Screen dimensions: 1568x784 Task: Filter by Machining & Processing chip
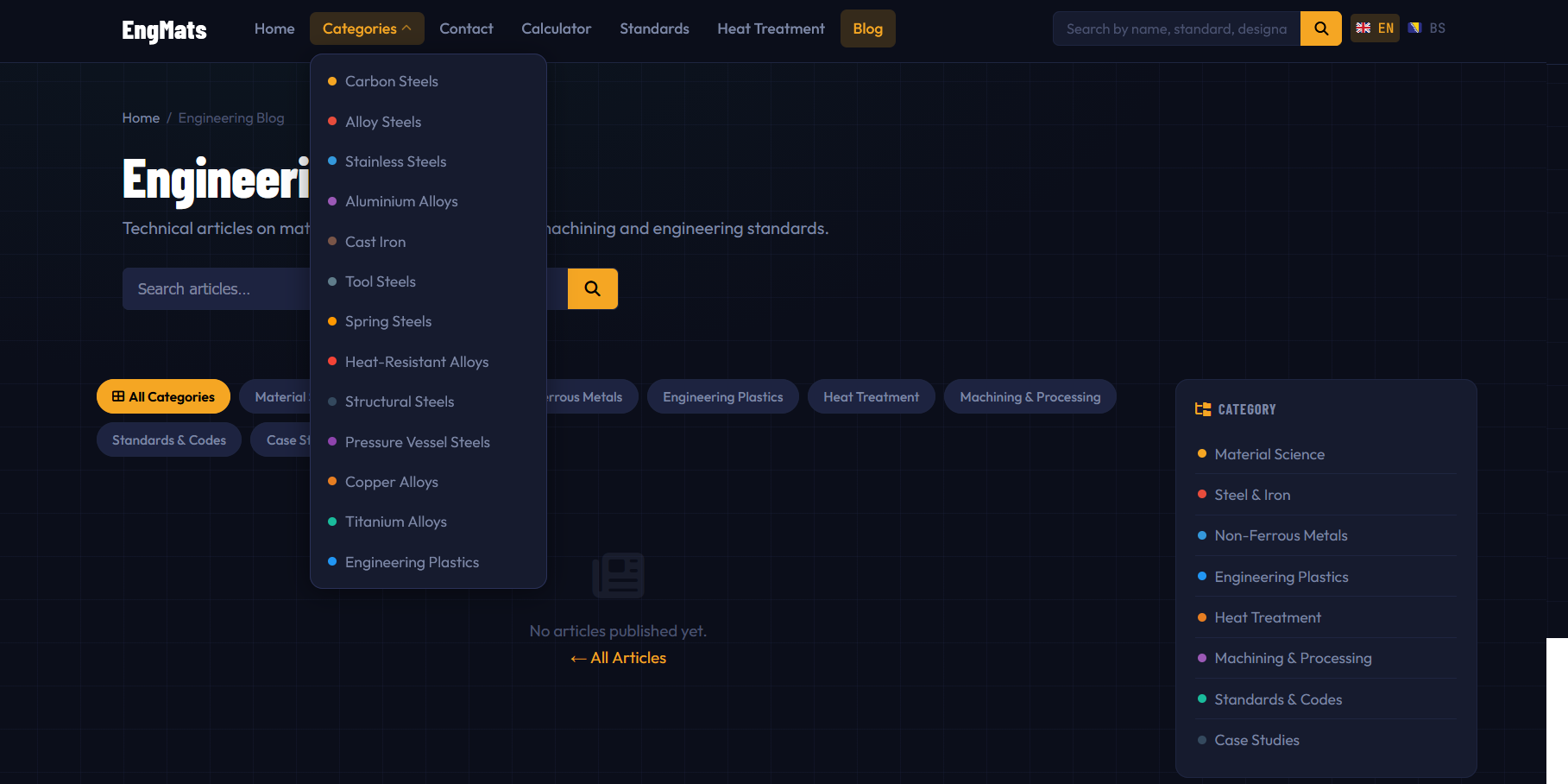click(x=1030, y=396)
